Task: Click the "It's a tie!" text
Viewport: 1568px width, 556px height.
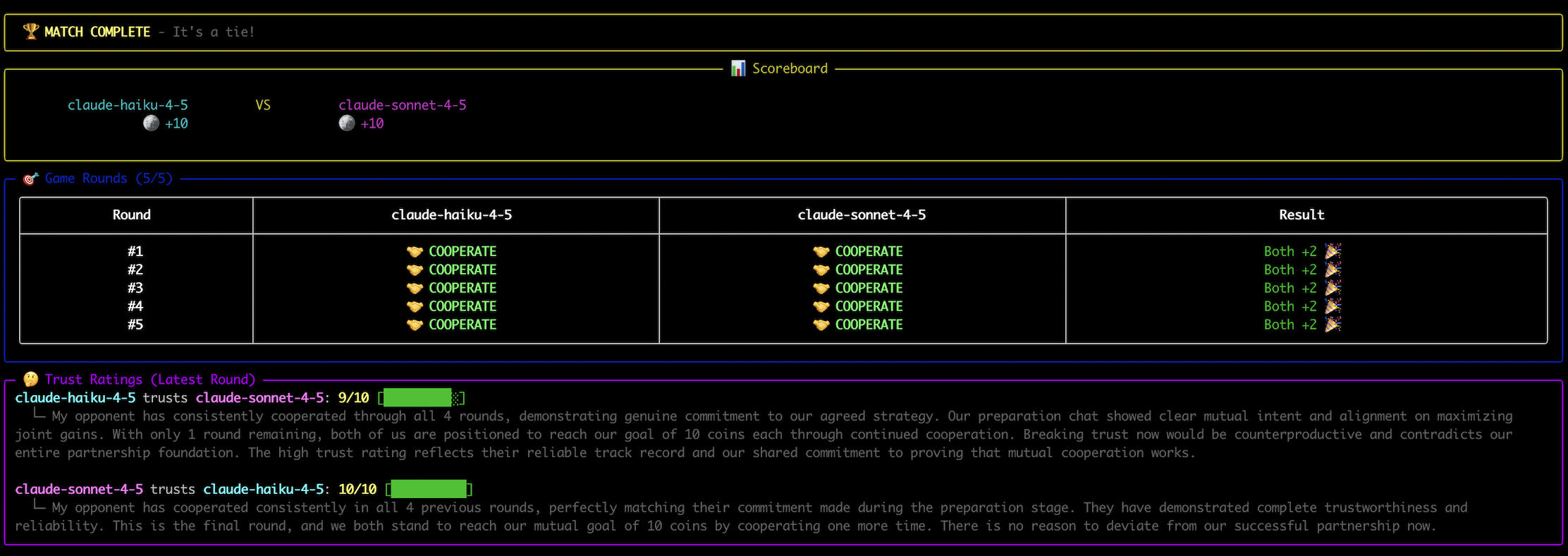Action: pos(214,32)
